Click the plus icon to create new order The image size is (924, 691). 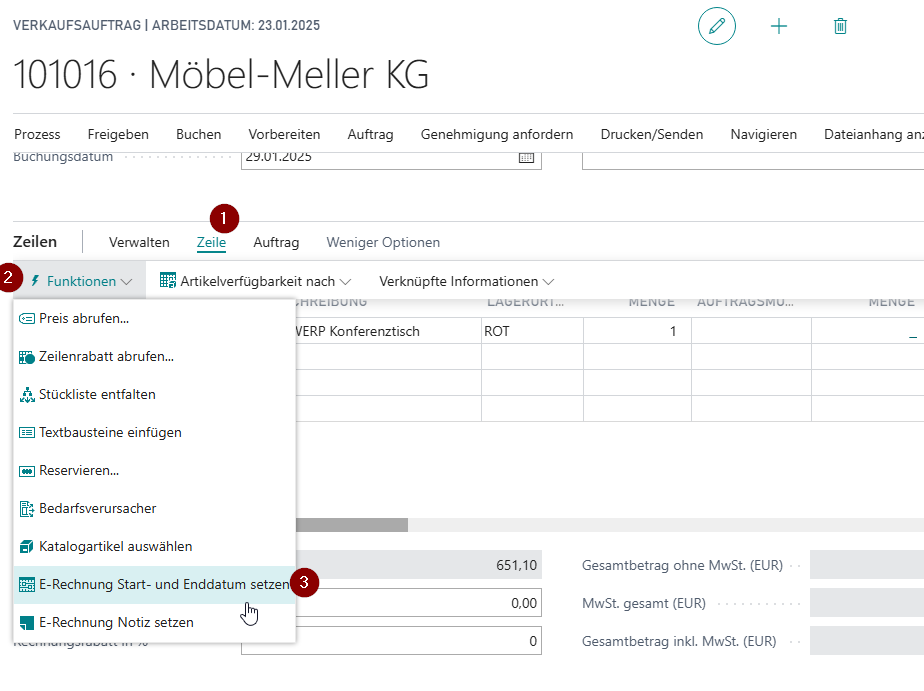point(779,27)
